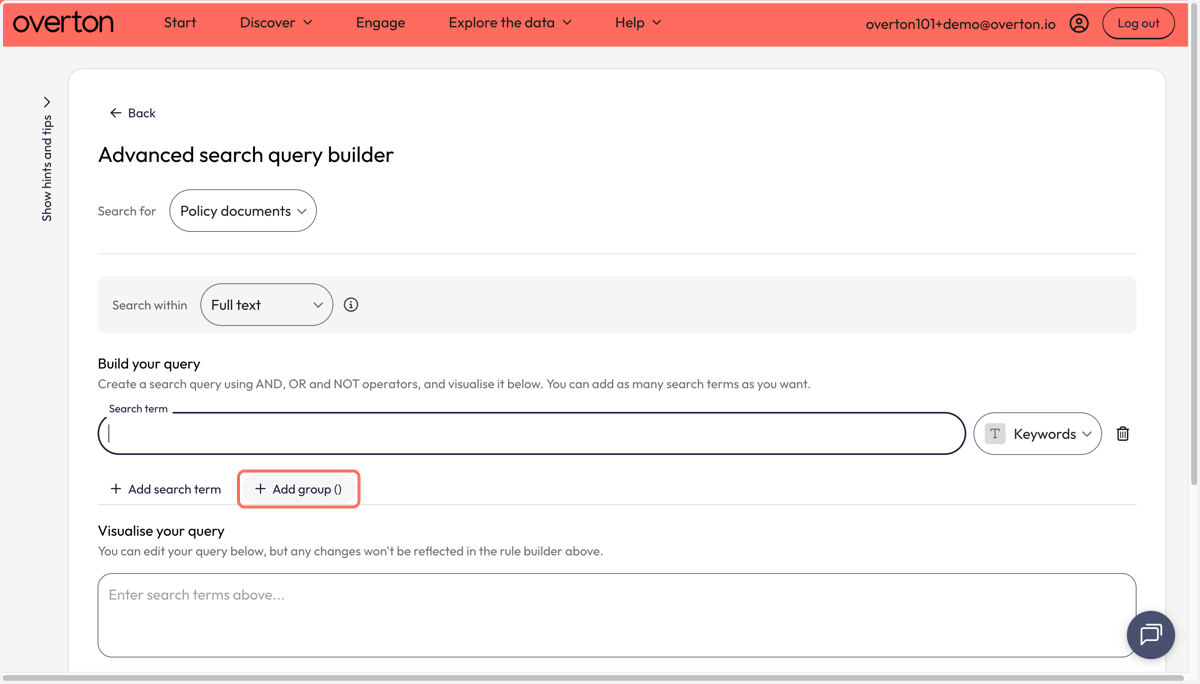Open the Policy documents dropdown
Viewport: 1200px width, 684px height.
pyautogui.click(x=243, y=211)
